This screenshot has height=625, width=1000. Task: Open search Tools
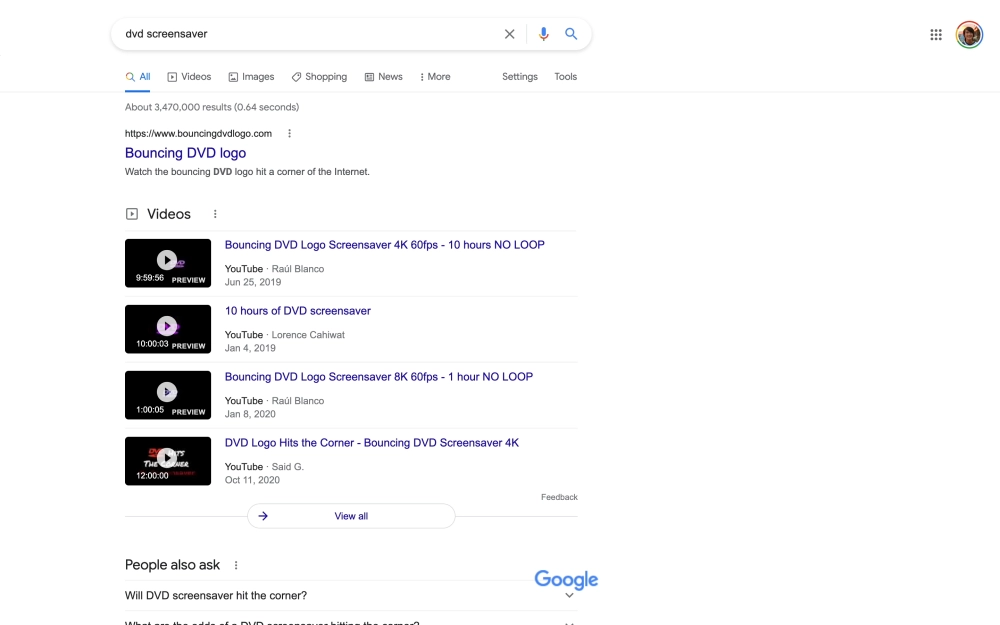[x=565, y=77]
